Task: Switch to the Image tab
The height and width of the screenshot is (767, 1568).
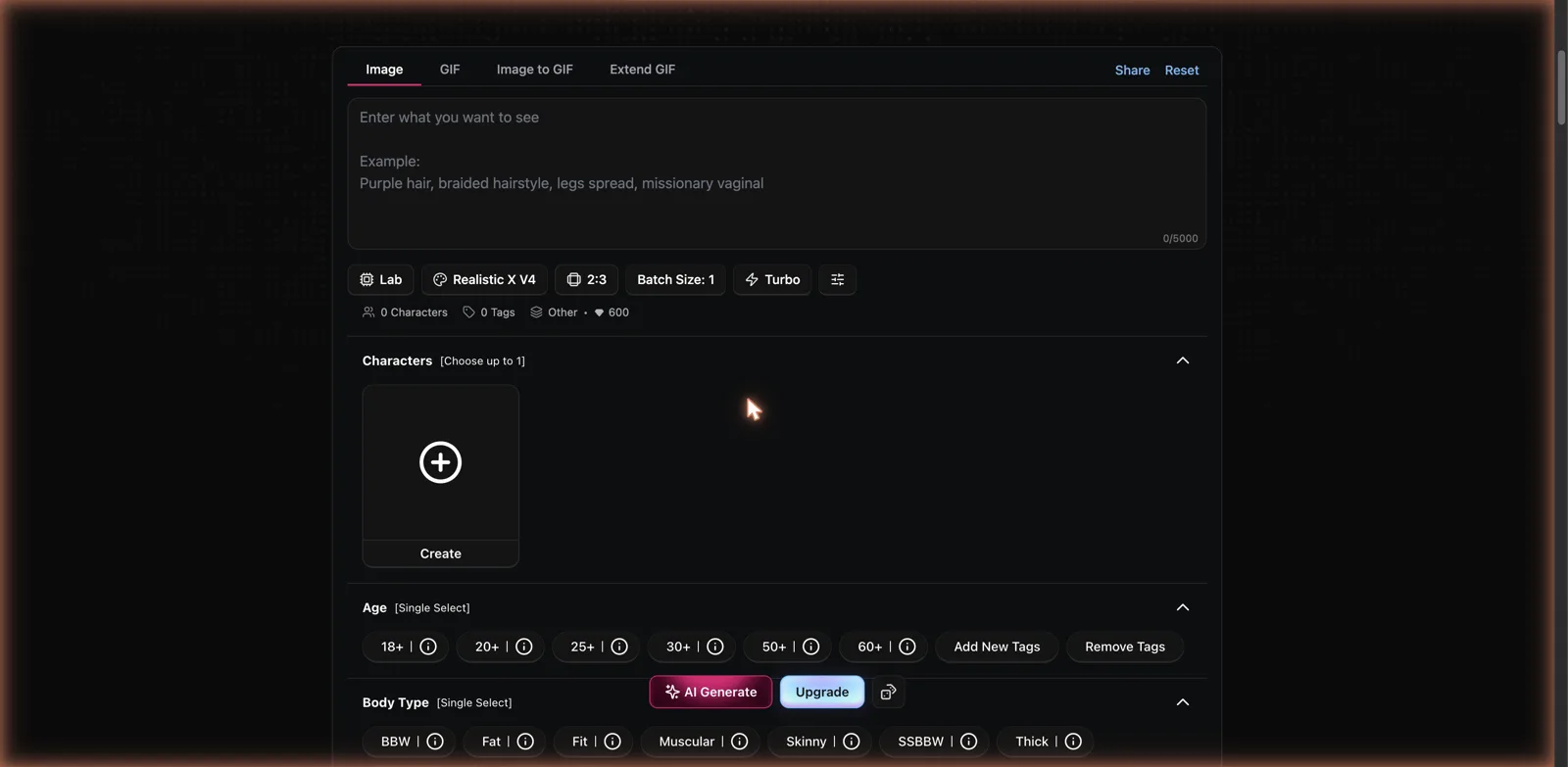Action: pyautogui.click(x=384, y=70)
